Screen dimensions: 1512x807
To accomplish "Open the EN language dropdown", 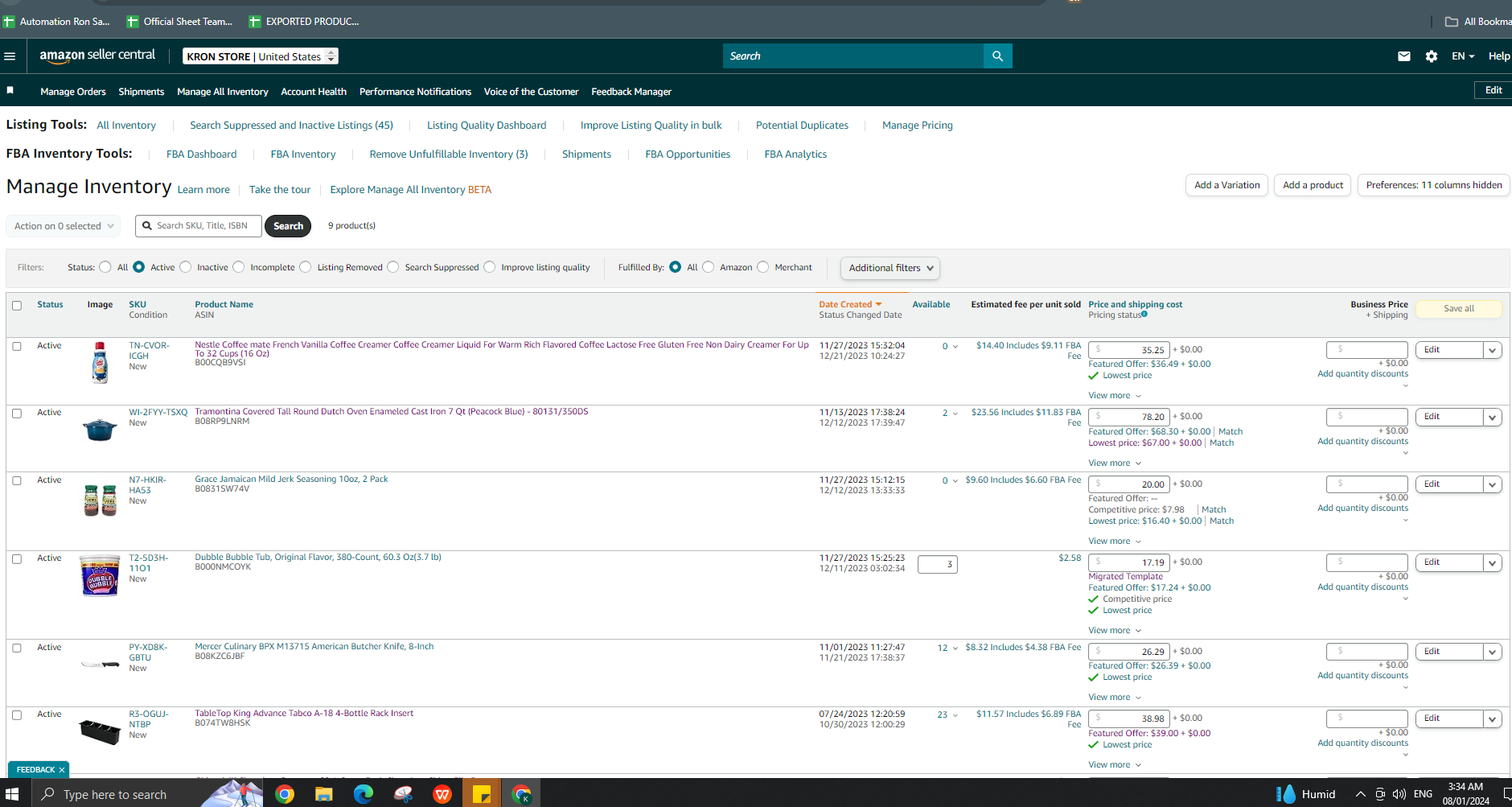I will [x=1463, y=56].
